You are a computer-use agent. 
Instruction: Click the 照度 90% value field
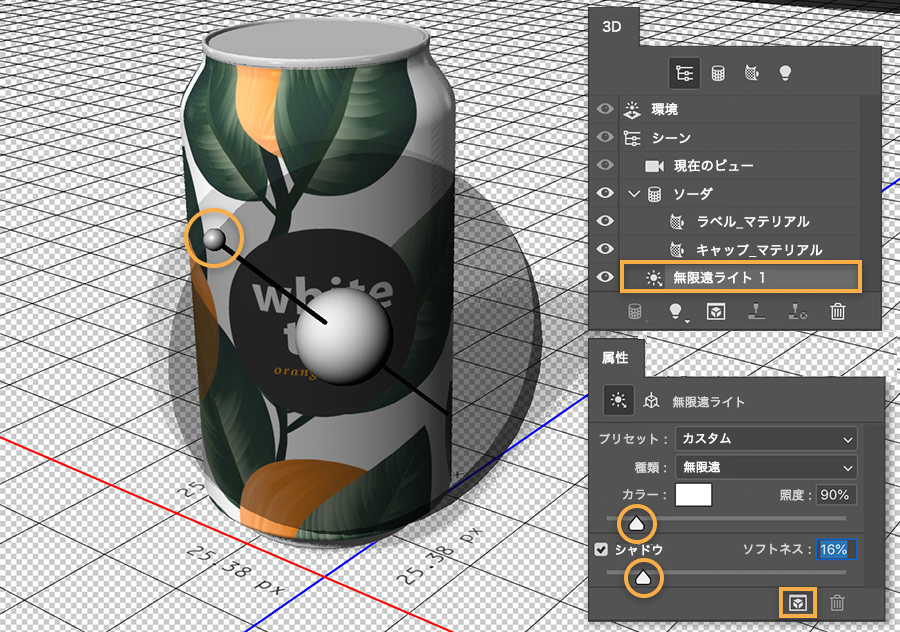(x=835, y=495)
